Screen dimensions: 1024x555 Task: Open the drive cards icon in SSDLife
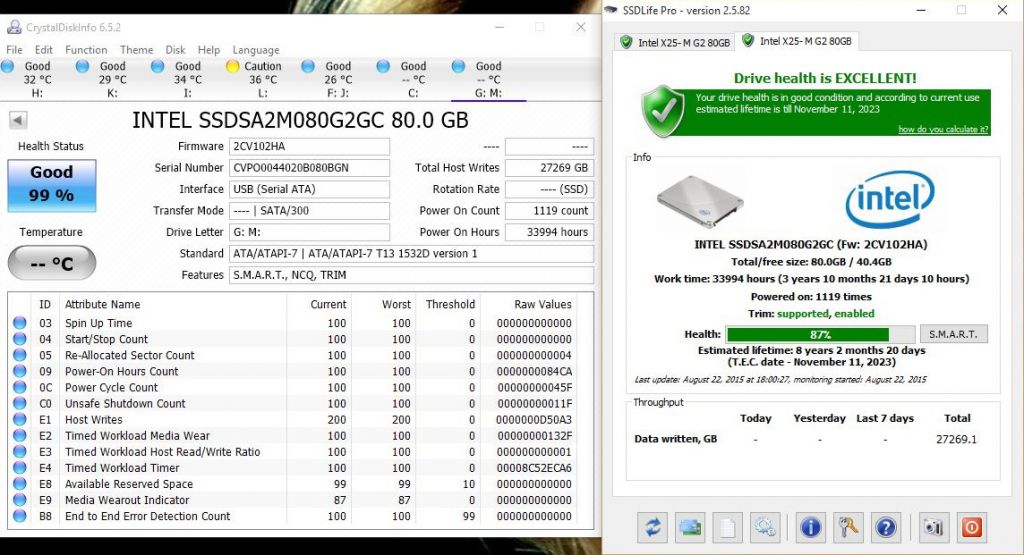[690, 527]
